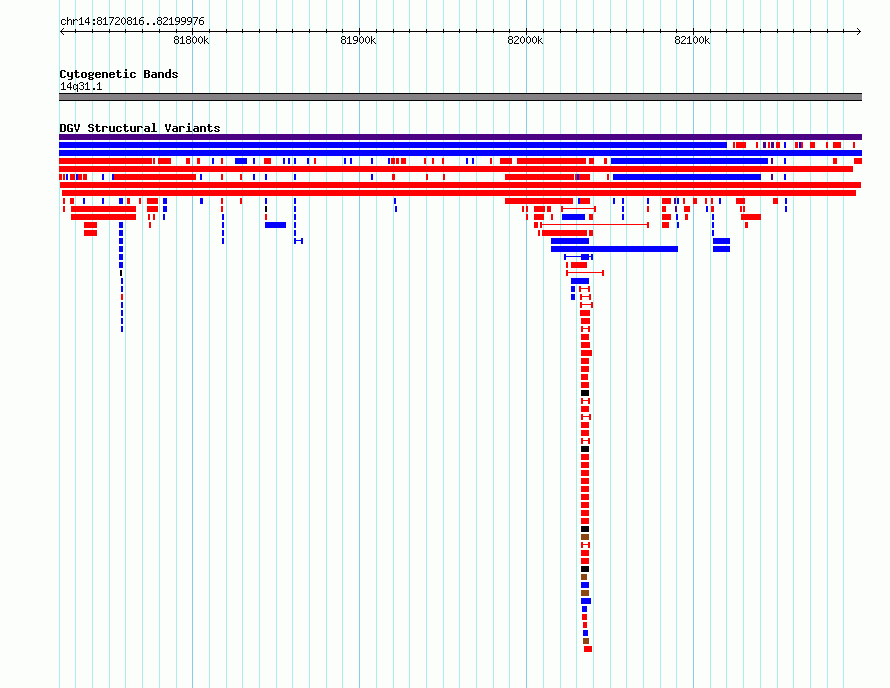Select long thin red line from 82010k to 82075k
890x688 pixels.
[x=594, y=225]
